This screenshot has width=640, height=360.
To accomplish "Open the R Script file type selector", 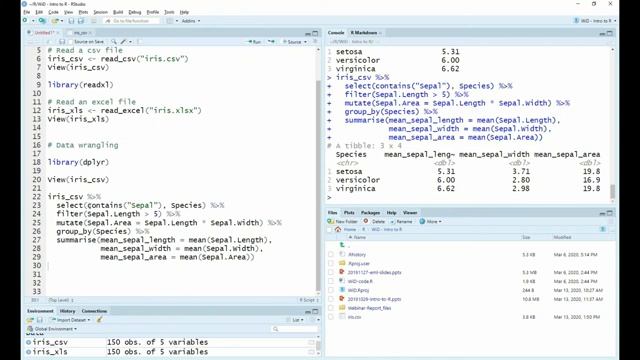I will click(x=308, y=300).
